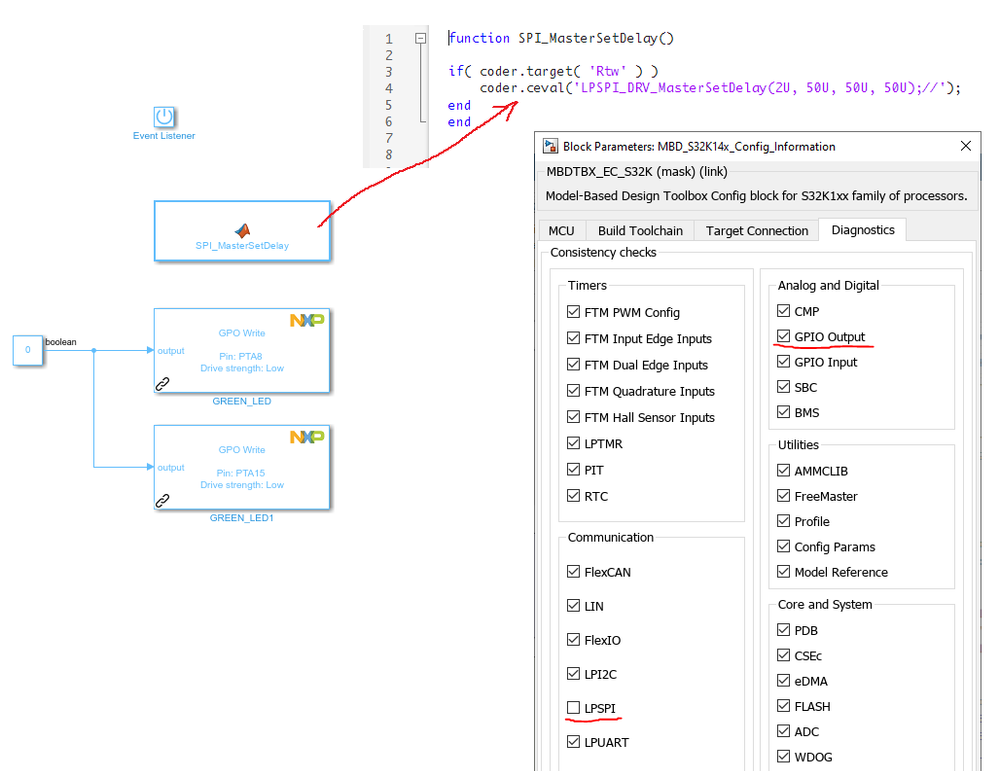
Task: Uncheck the RTC checkbox
Action: click(573, 496)
